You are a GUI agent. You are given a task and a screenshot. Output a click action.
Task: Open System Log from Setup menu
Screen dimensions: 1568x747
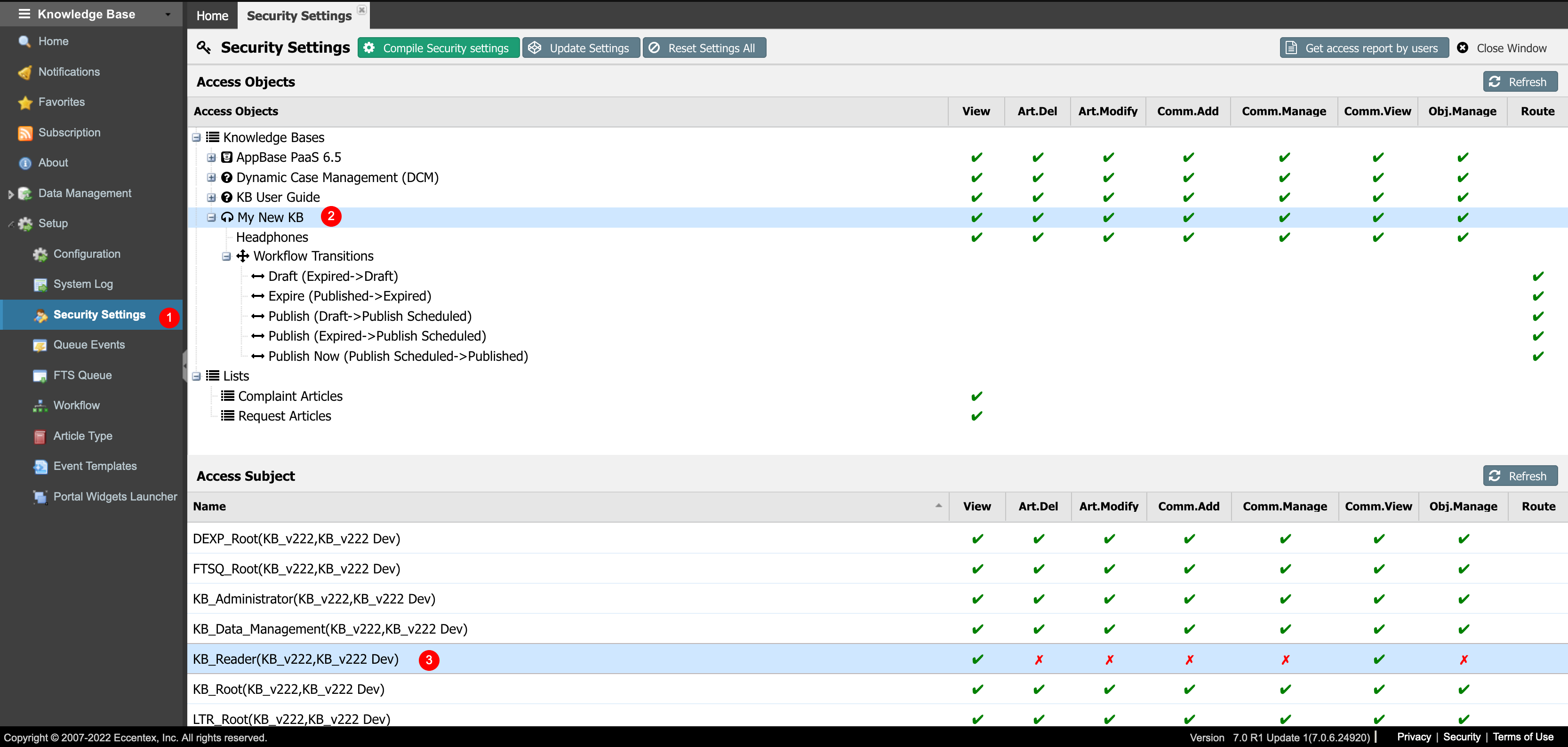coord(83,284)
